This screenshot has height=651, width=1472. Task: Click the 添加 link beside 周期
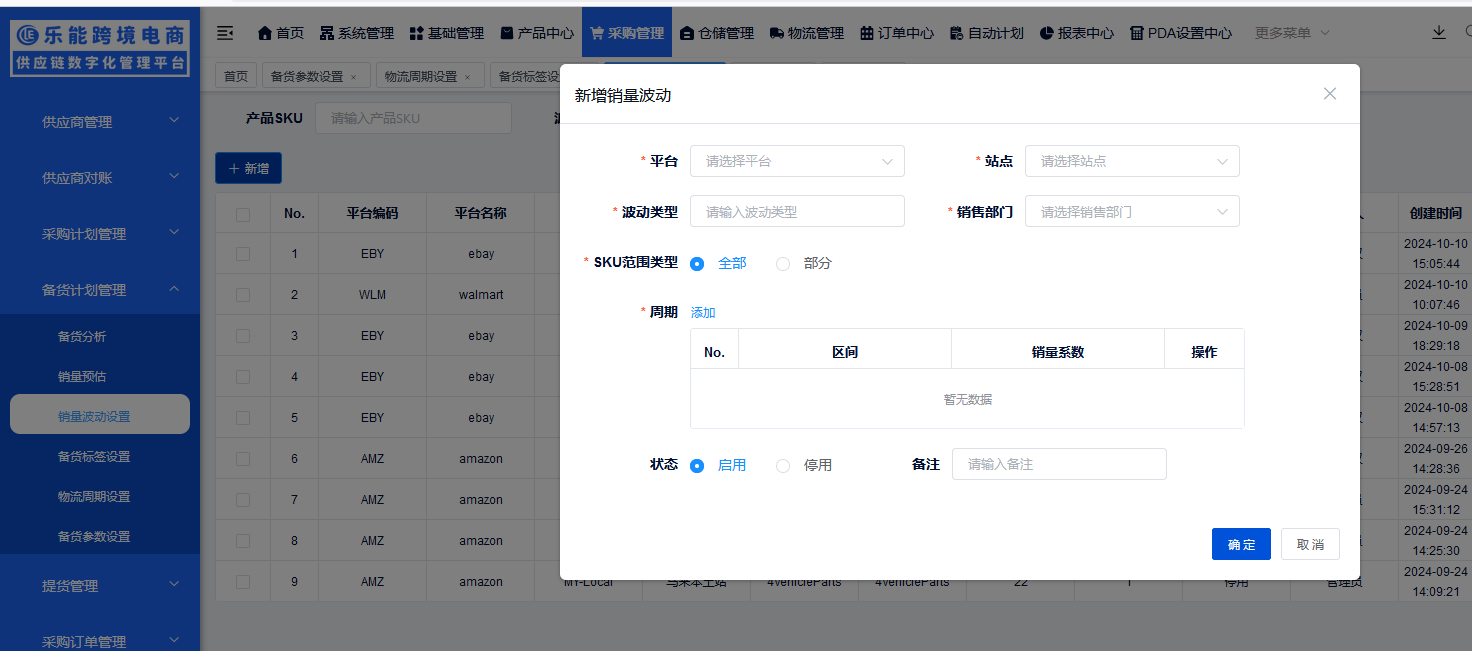point(702,312)
